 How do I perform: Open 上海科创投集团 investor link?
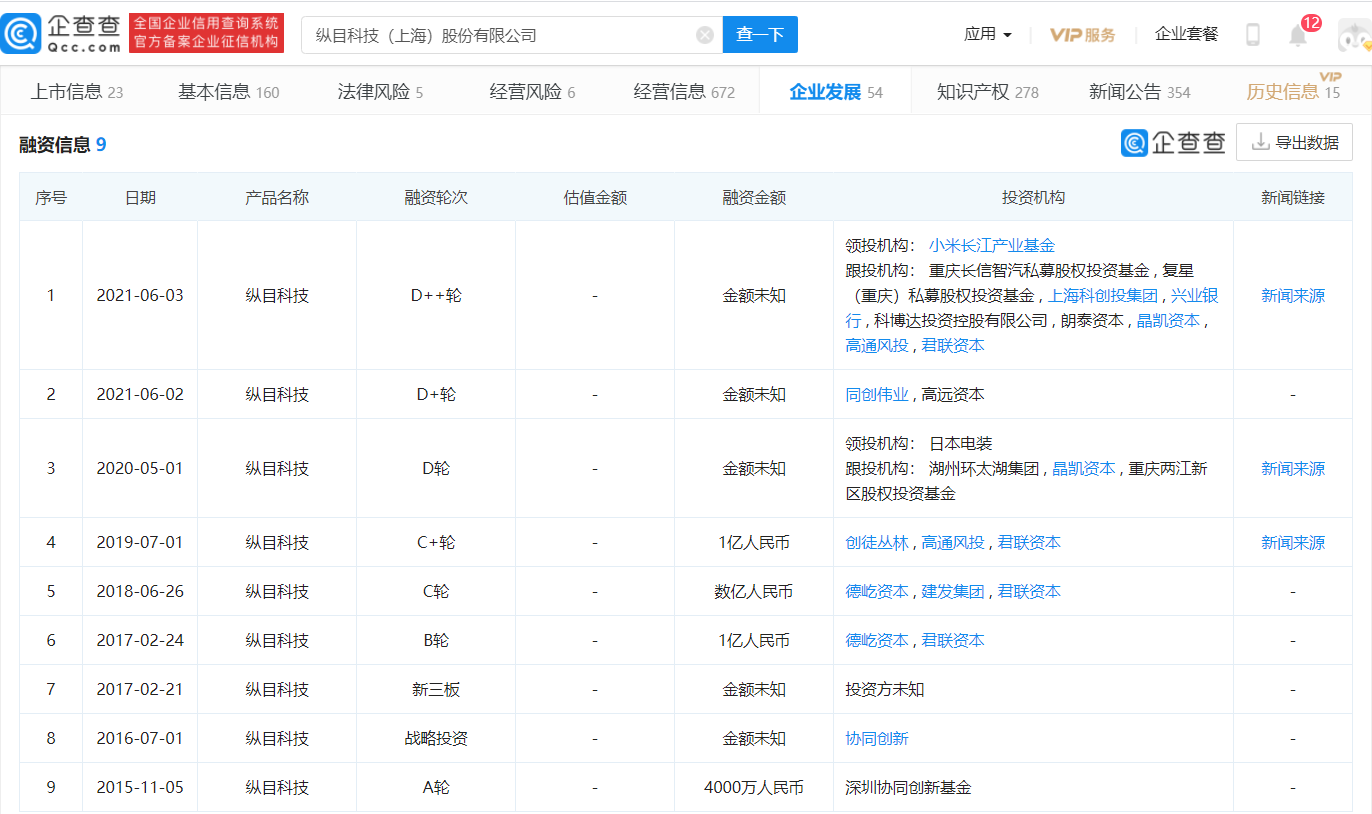[x=1103, y=295]
